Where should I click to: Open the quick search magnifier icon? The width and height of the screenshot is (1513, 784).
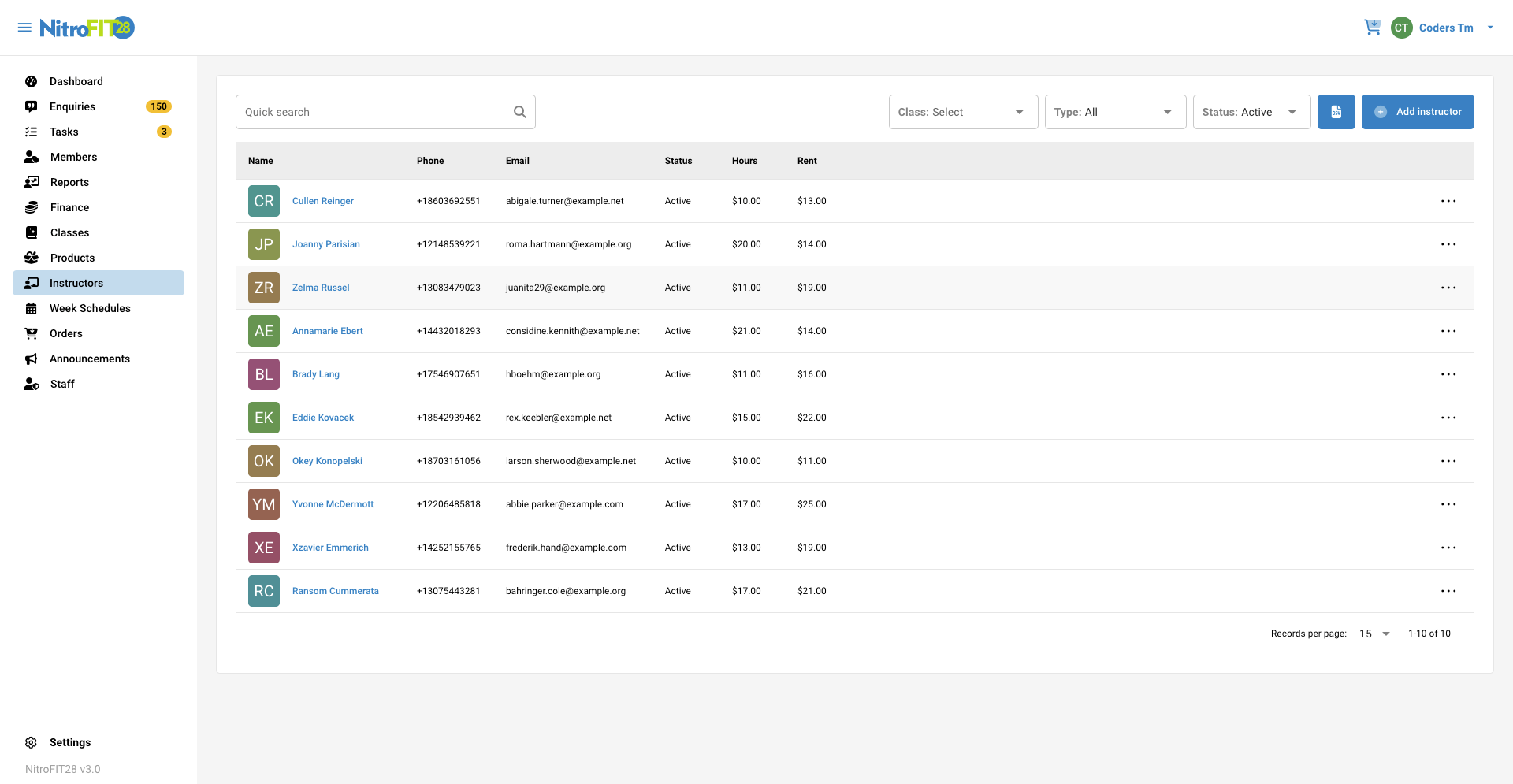(519, 111)
